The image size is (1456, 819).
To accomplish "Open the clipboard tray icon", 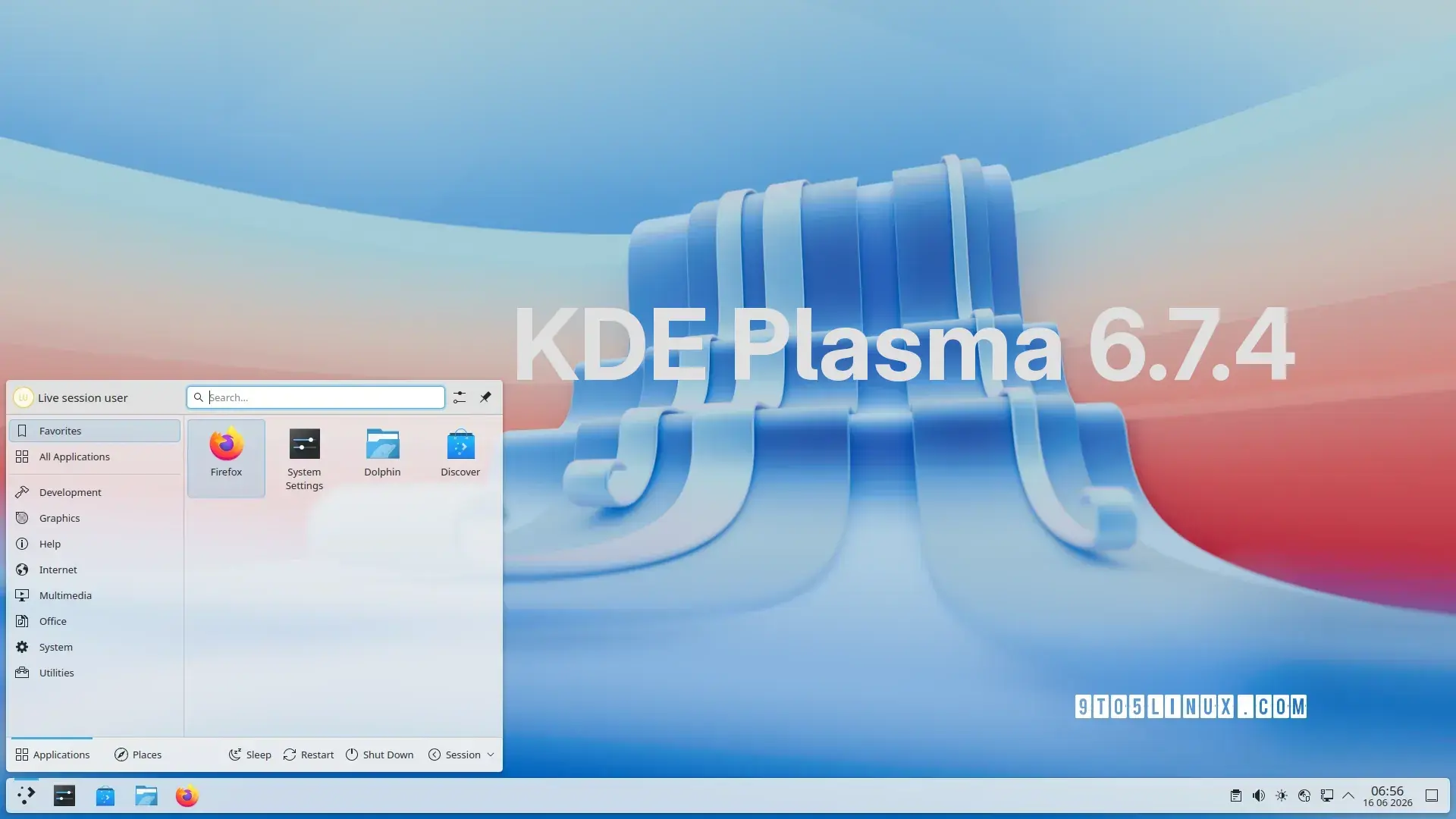I will point(1236,795).
